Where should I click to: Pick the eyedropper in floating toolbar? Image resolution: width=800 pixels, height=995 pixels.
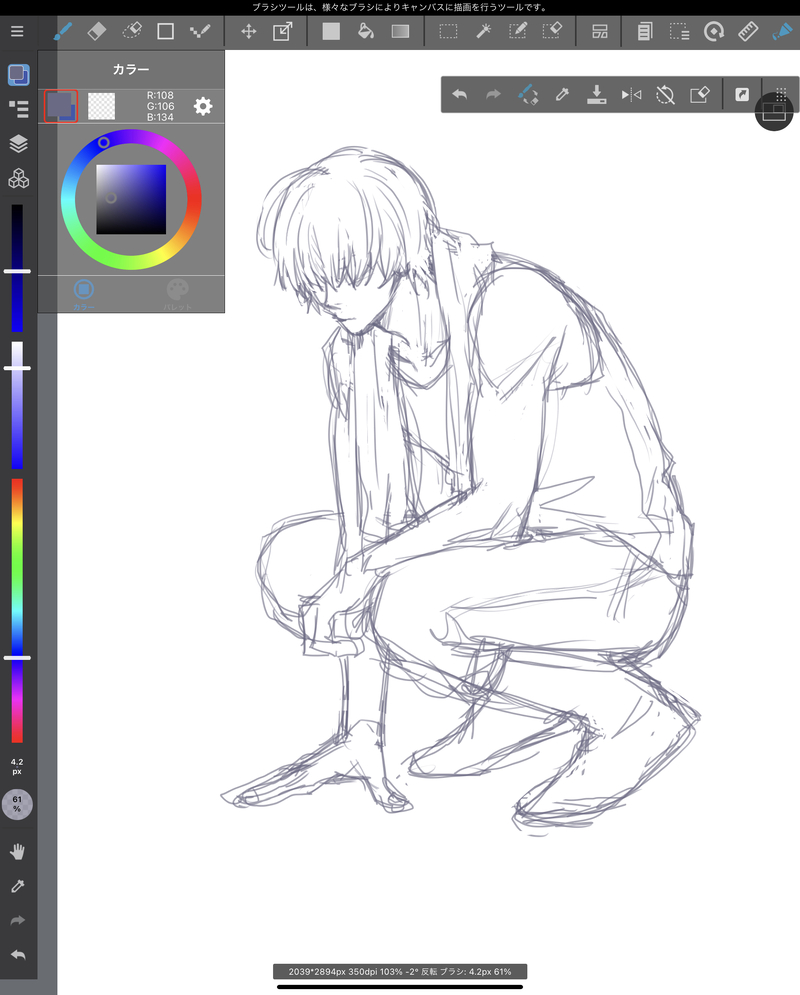coord(562,95)
